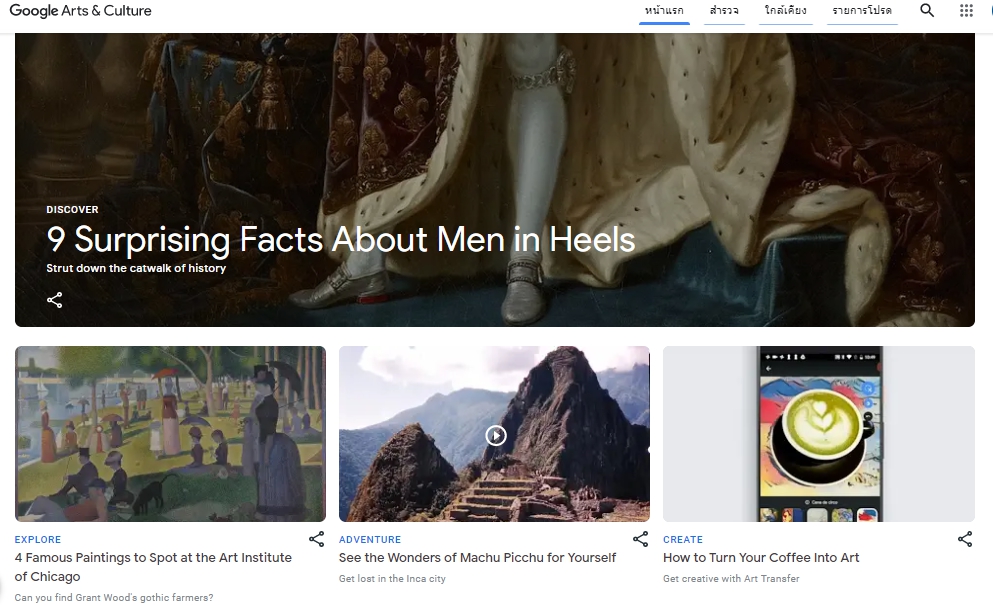Click the CREATE category label

click(x=683, y=540)
